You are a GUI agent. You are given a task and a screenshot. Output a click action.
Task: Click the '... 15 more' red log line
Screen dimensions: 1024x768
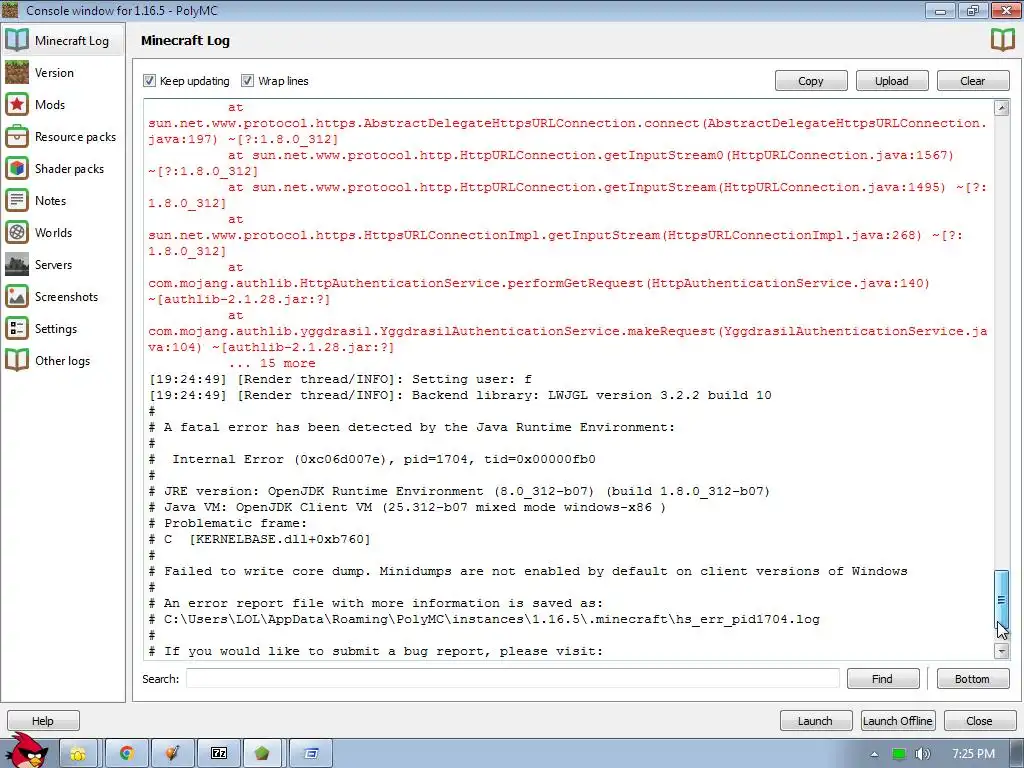coord(272,363)
